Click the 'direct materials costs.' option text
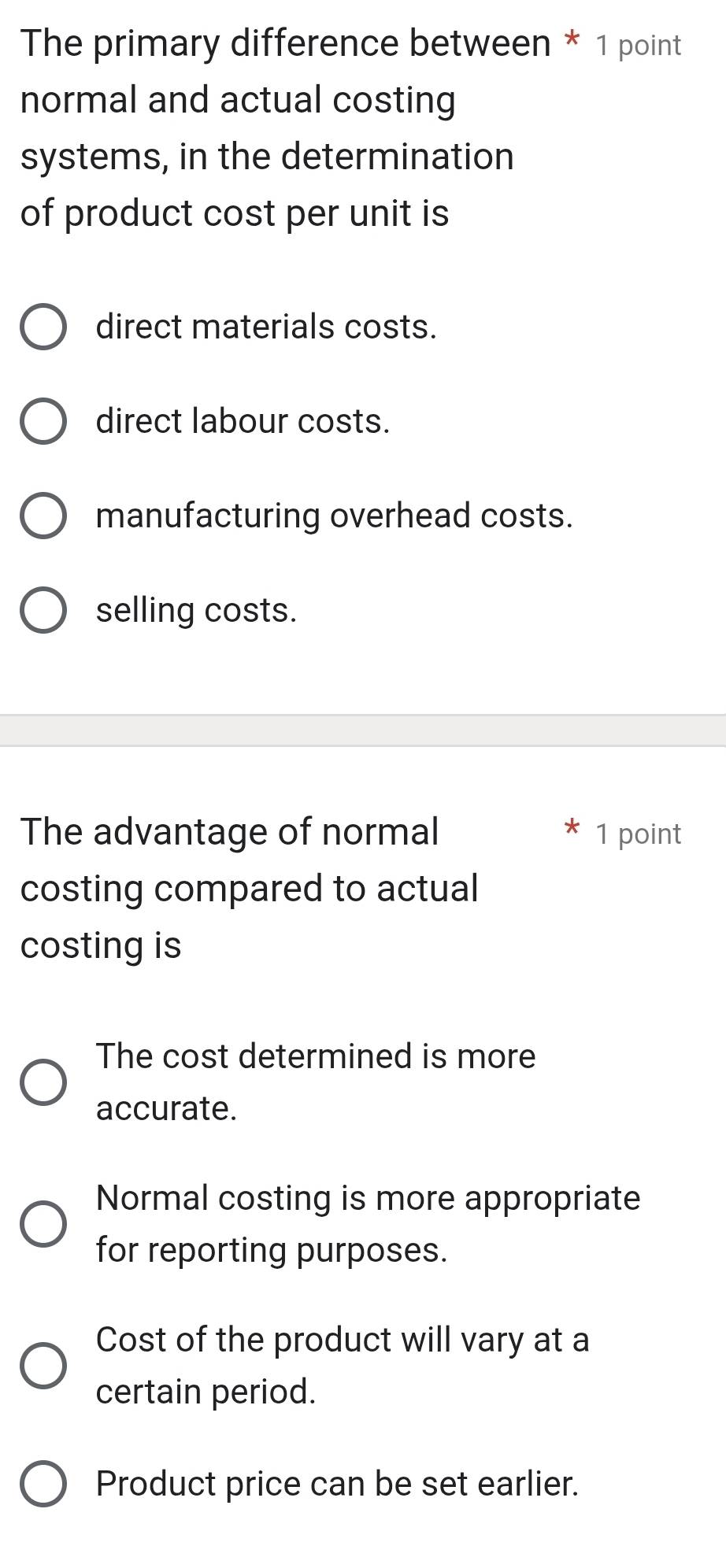This screenshot has height=1568, width=726. coord(266,327)
